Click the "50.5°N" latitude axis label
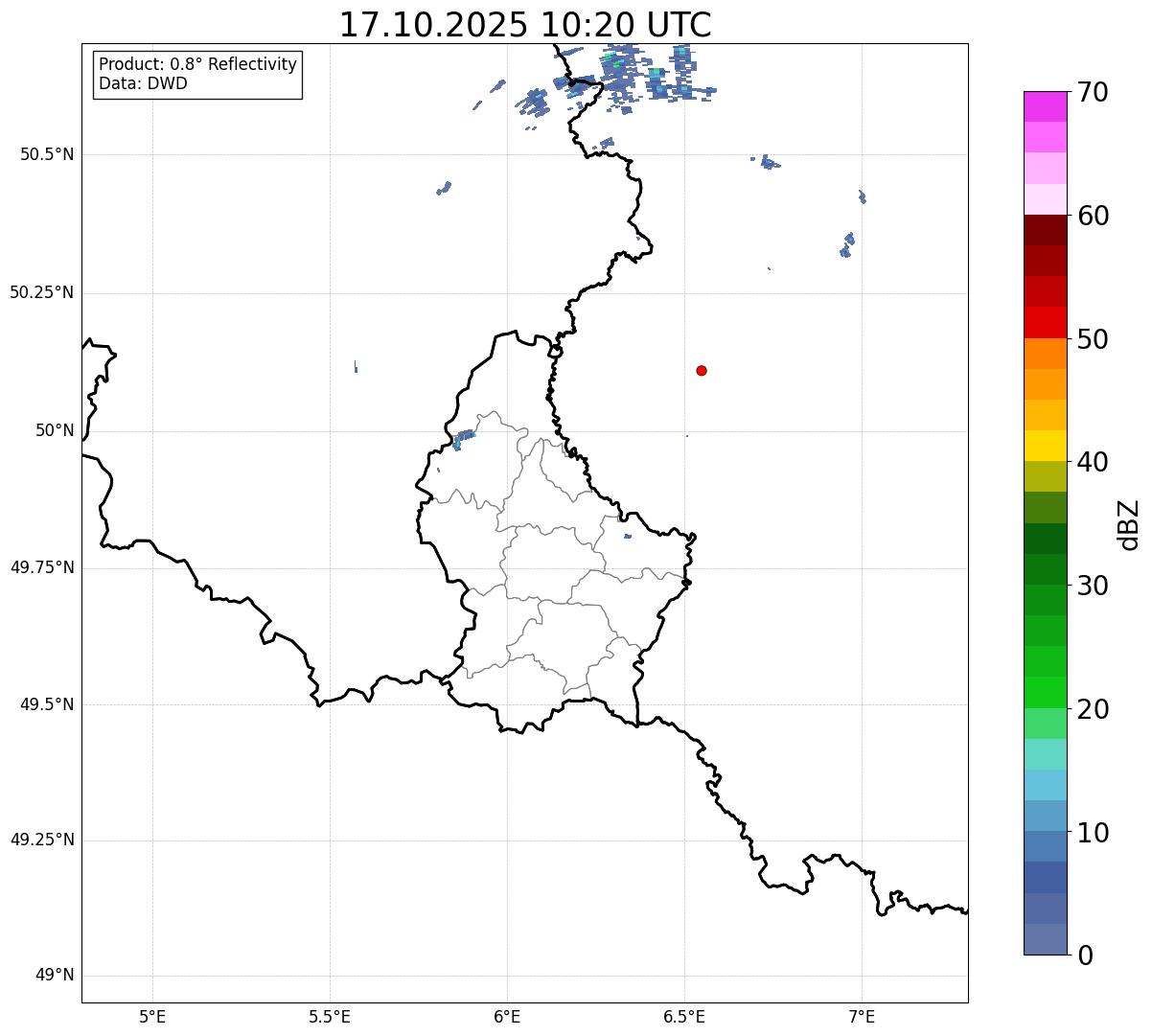Image resolution: width=1152 pixels, height=1036 pixels. tap(47, 154)
